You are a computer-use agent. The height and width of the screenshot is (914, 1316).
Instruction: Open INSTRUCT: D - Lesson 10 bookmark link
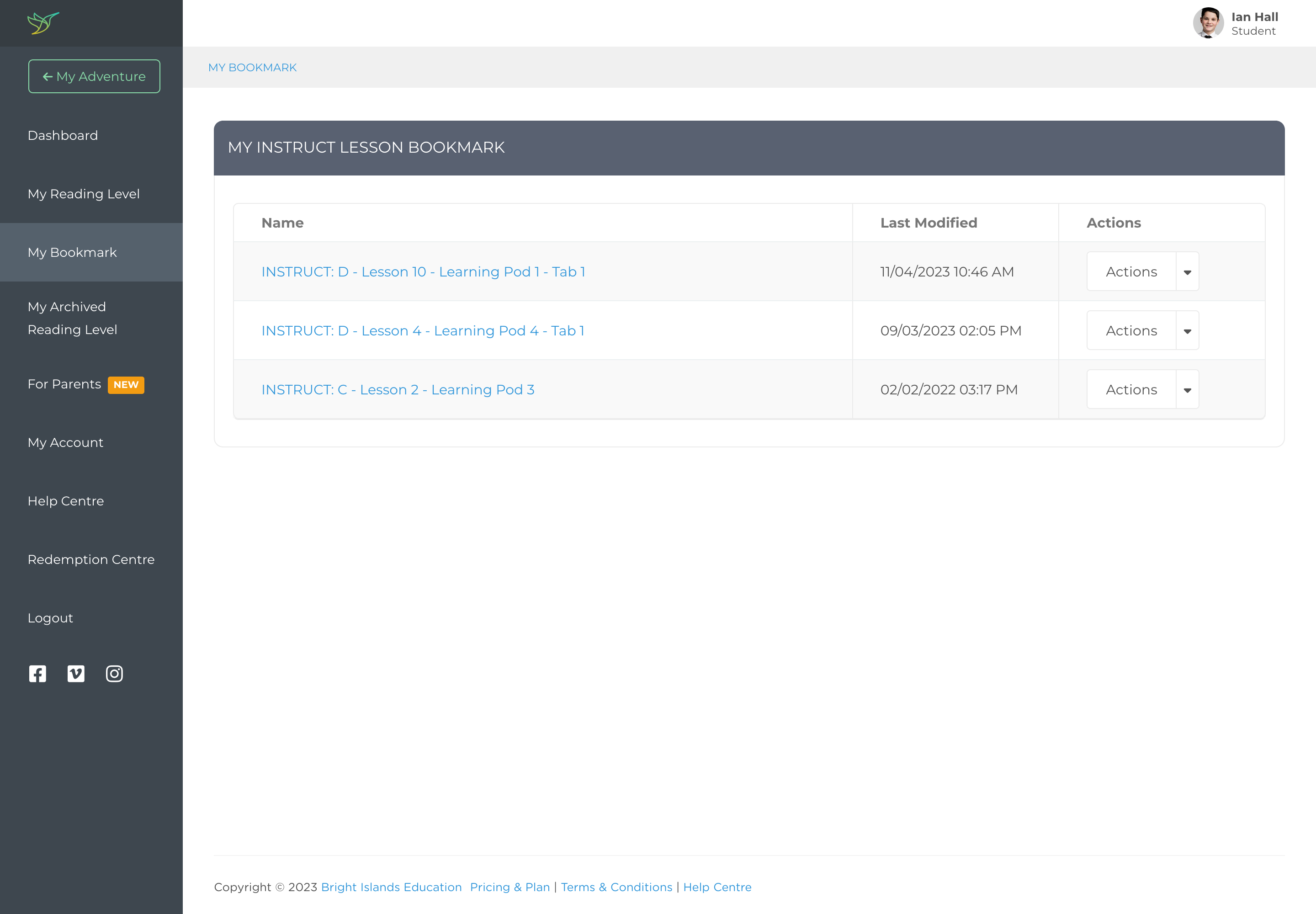(x=423, y=272)
